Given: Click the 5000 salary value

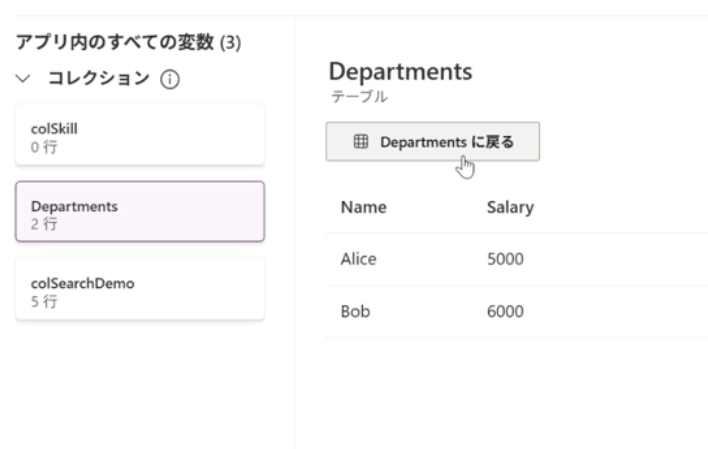Looking at the screenshot, I should tap(505, 260).
